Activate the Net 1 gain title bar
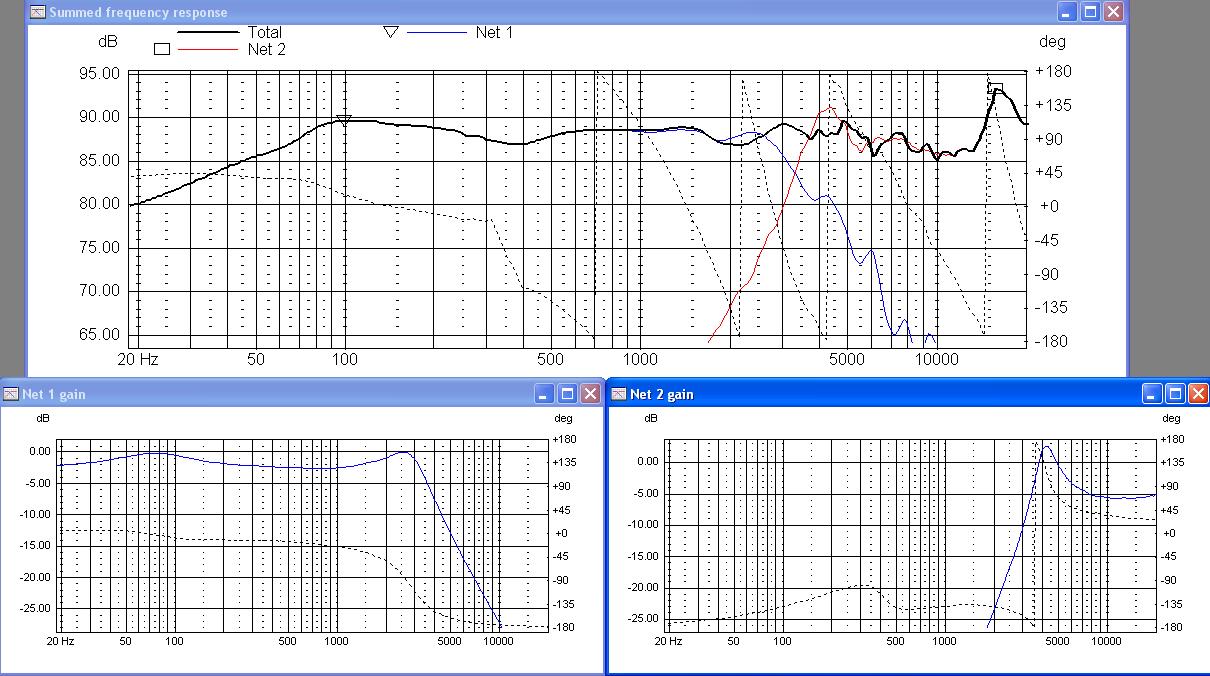The width and height of the screenshot is (1210, 676). (302, 394)
